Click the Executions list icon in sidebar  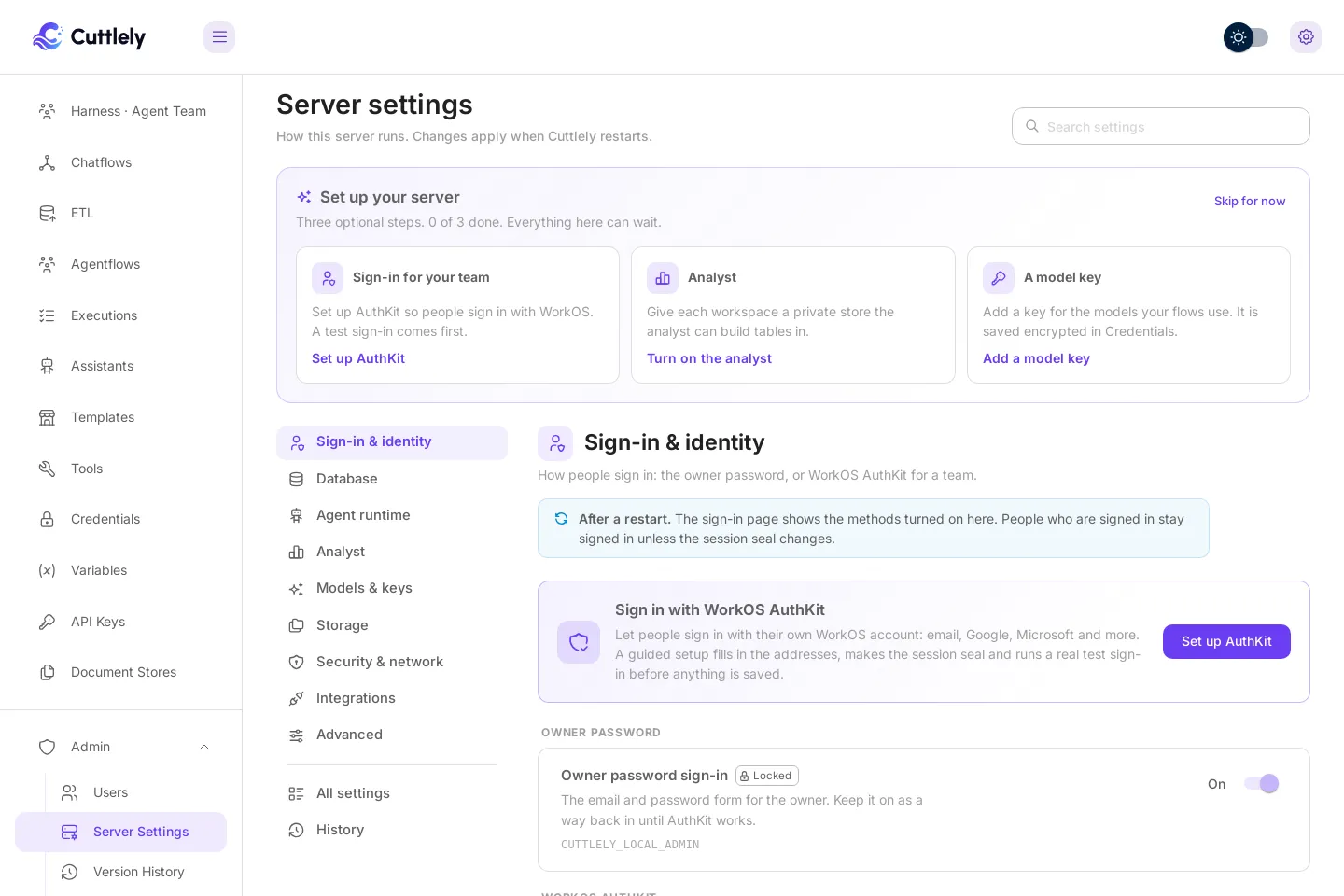(47, 315)
